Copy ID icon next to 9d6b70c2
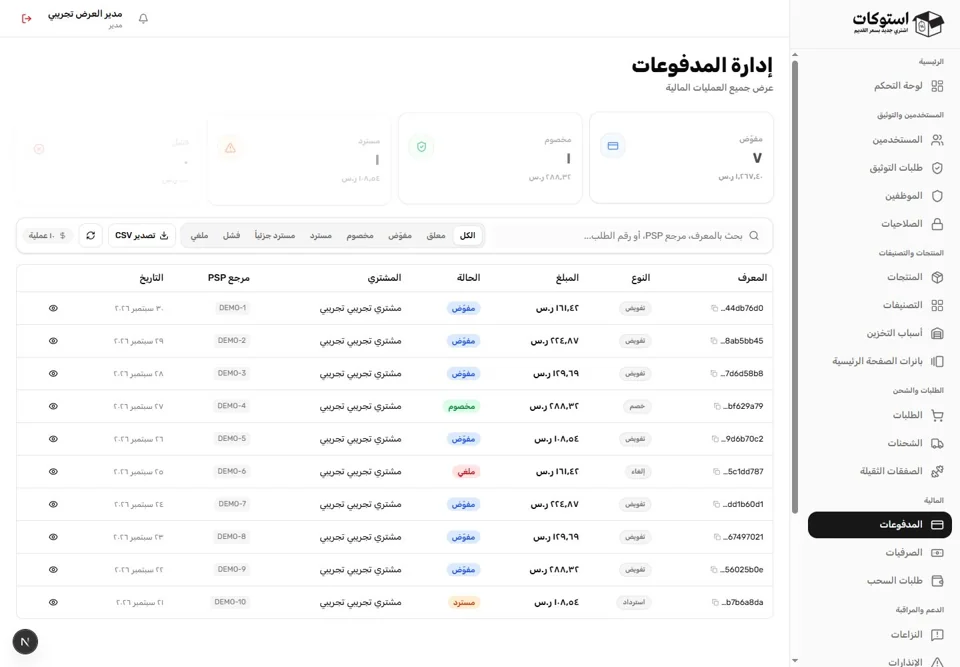960x667 pixels. coord(714,439)
